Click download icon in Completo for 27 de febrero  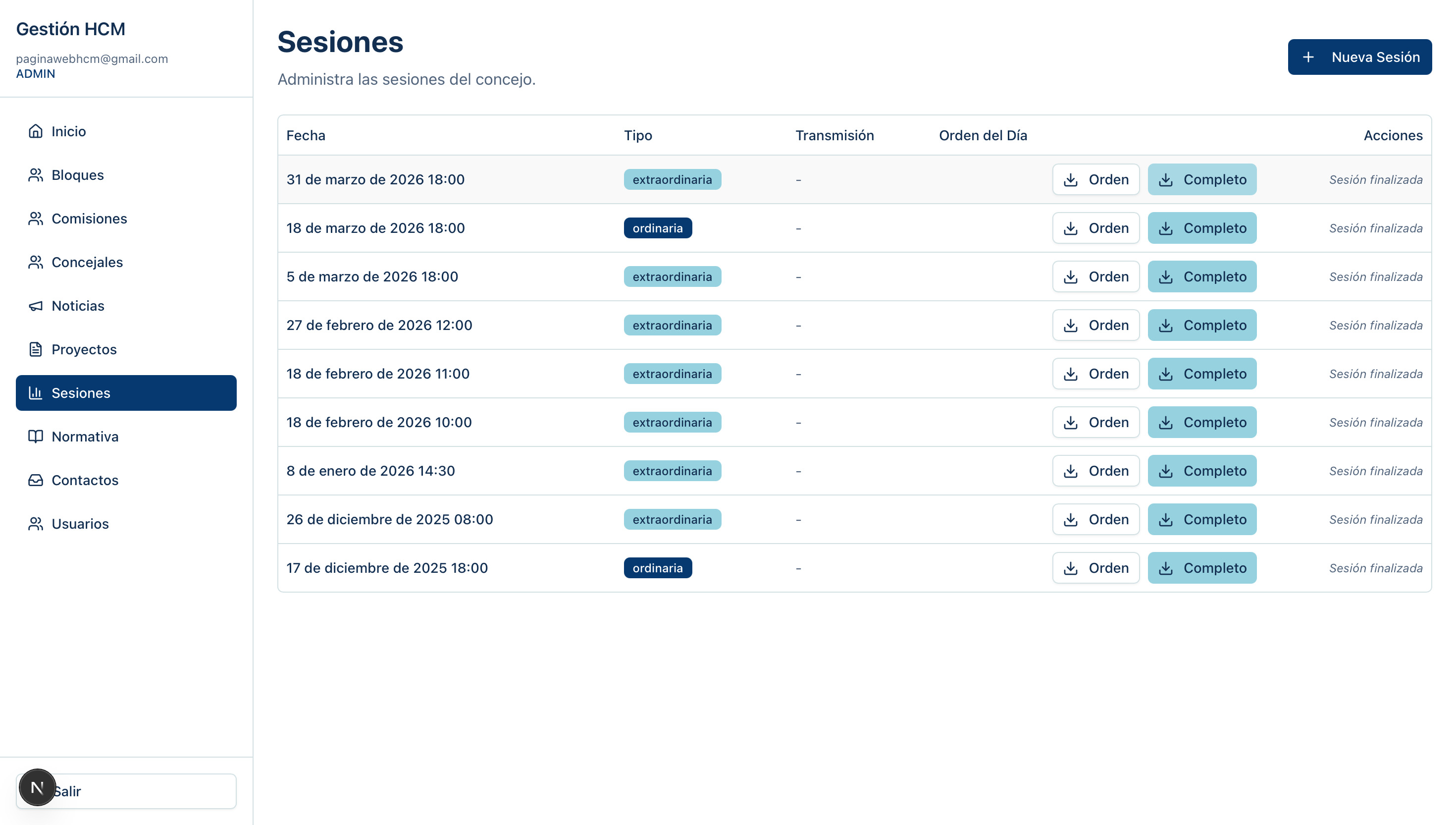tap(1165, 325)
